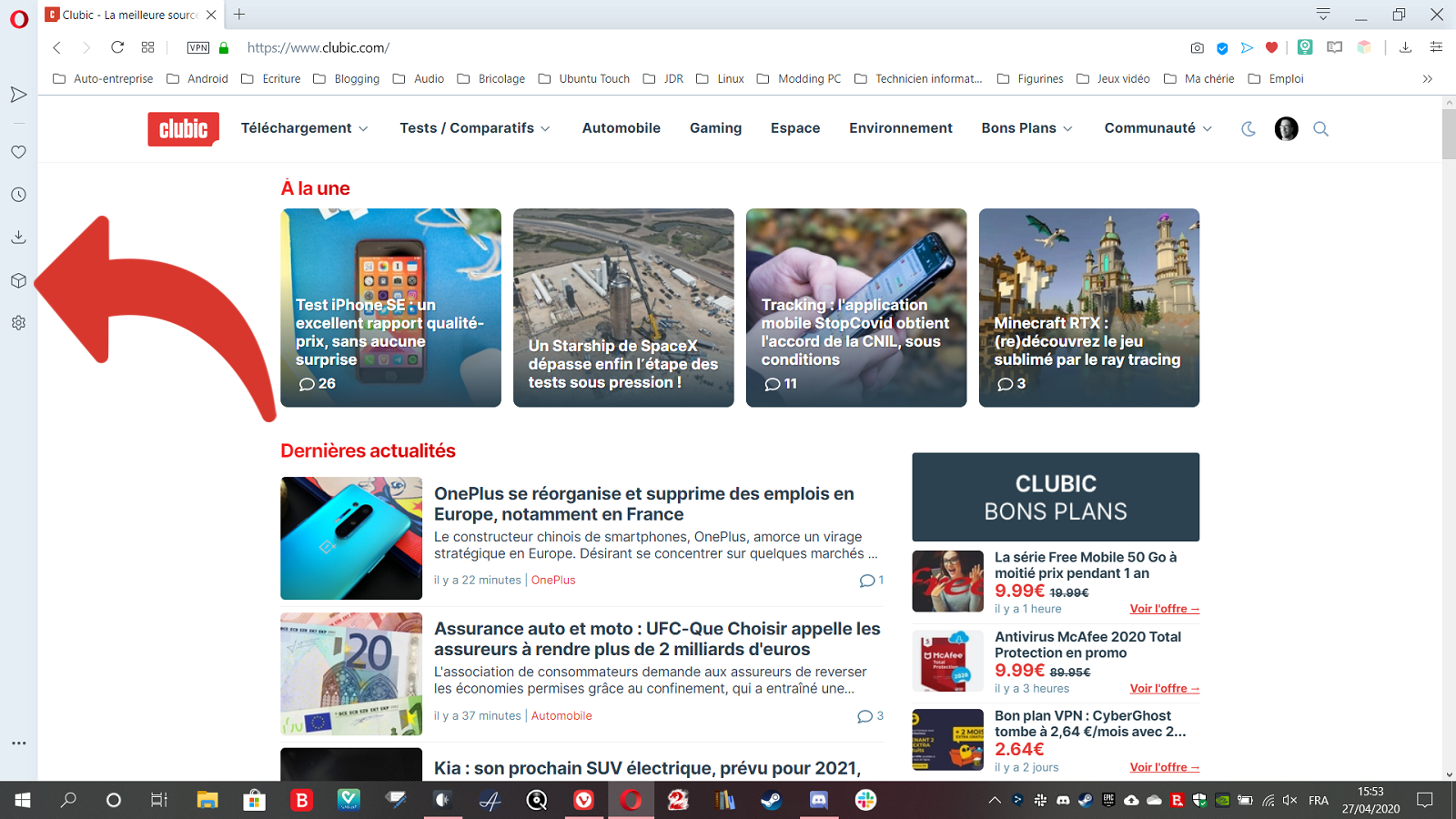Open the pastel cube extension icon
This screenshot has height=819, width=1456.
1364,47
